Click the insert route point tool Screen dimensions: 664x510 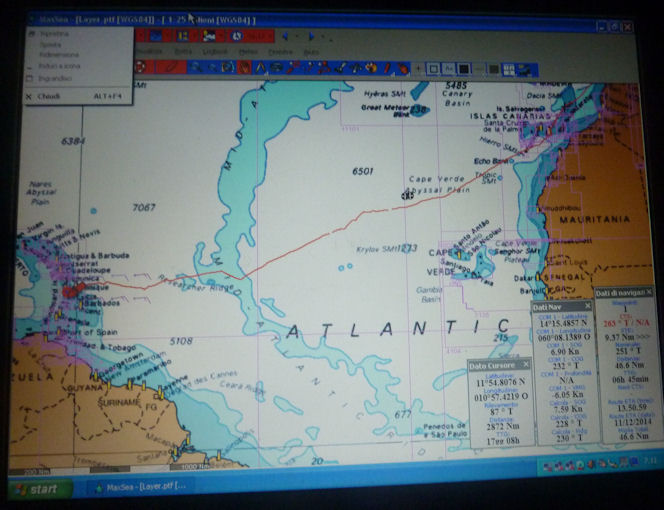click(309, 67)
